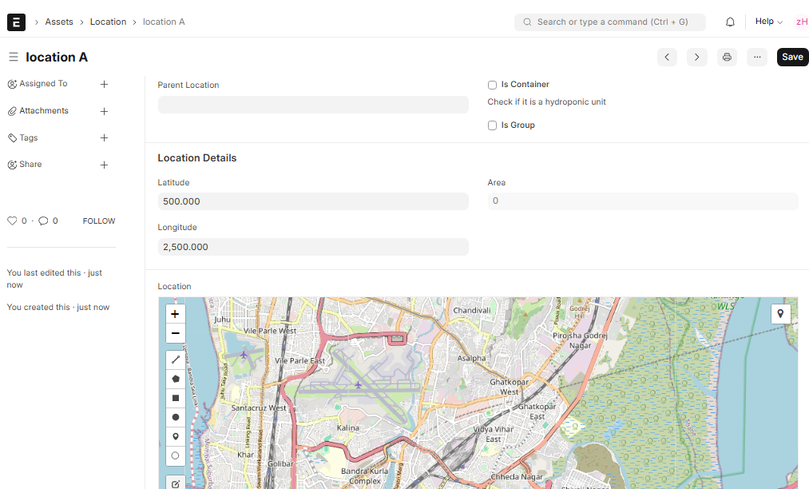
Task: Open the Attachments sidebar section
Action: [x=44, y=111]
